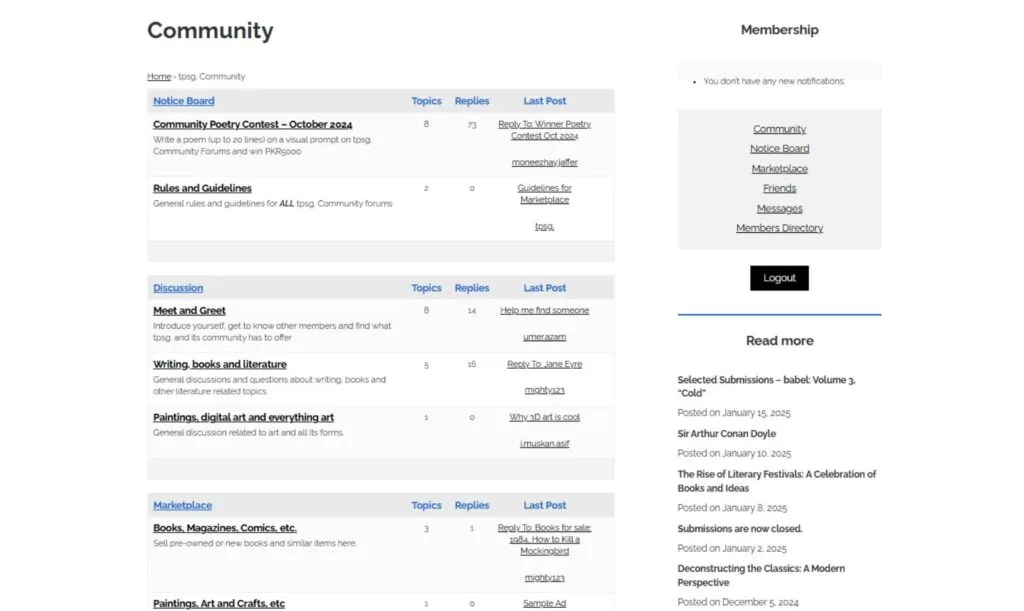
Task: Go to Members Directory in sidebar
Action: 779,228
